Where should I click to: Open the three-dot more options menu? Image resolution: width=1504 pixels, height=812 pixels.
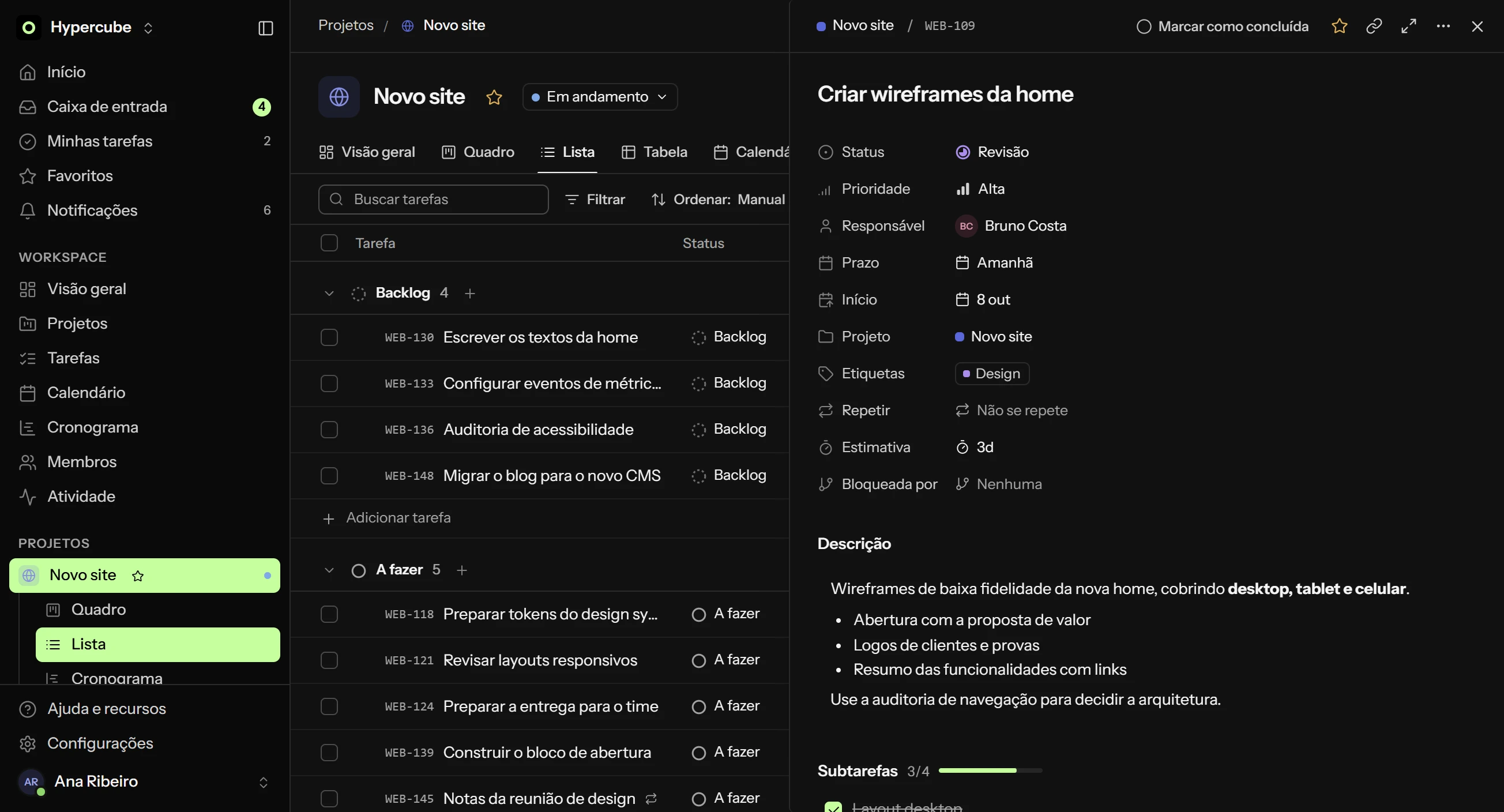pyautogui.click(x=1443, y=27)
